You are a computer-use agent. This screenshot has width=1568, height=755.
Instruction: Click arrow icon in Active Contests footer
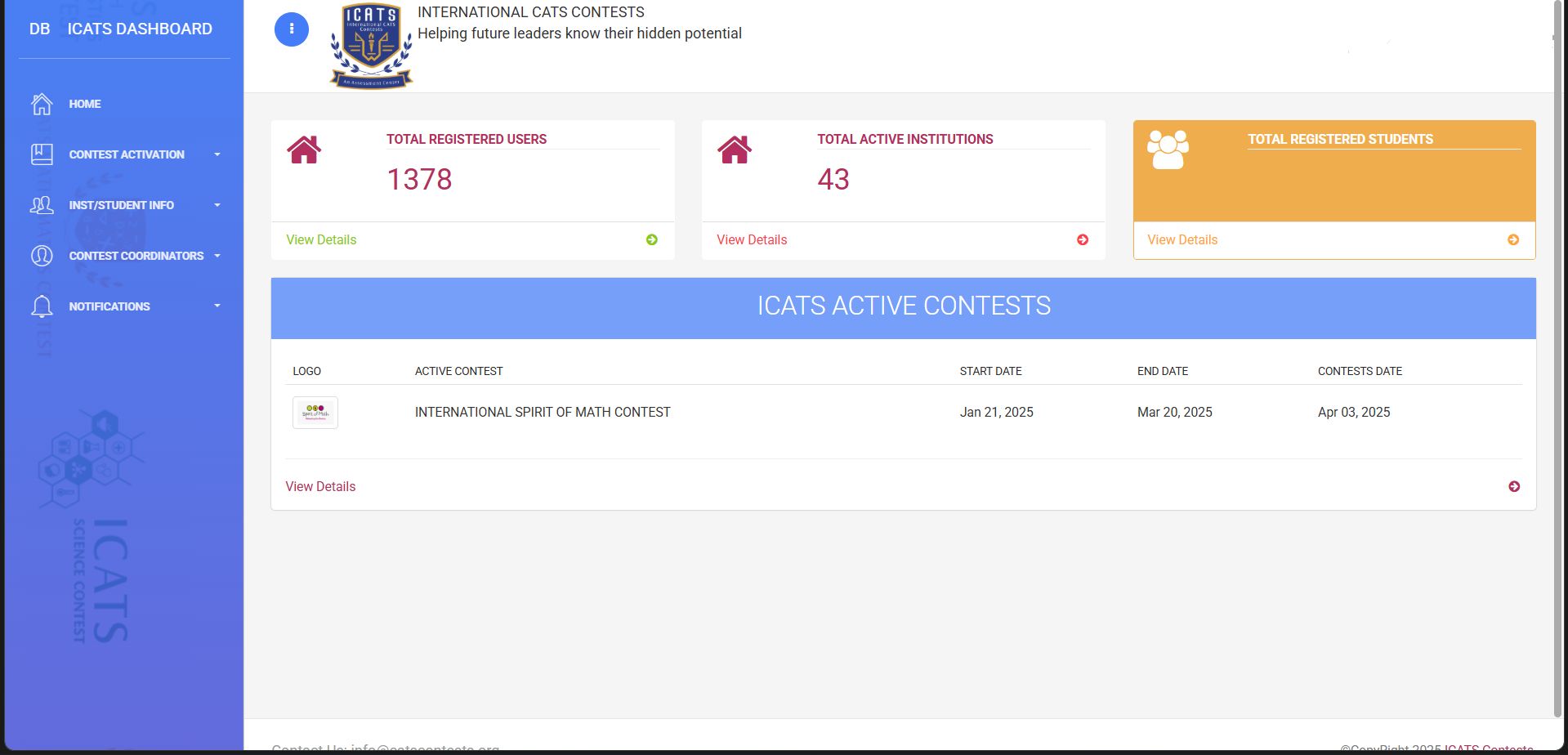tap(1513, 486)
